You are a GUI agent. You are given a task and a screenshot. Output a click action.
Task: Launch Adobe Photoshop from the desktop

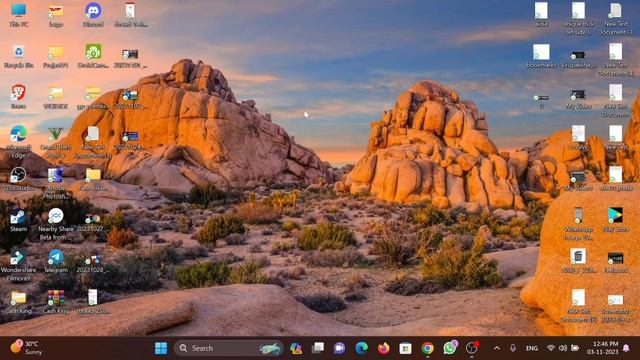point(56,183)
